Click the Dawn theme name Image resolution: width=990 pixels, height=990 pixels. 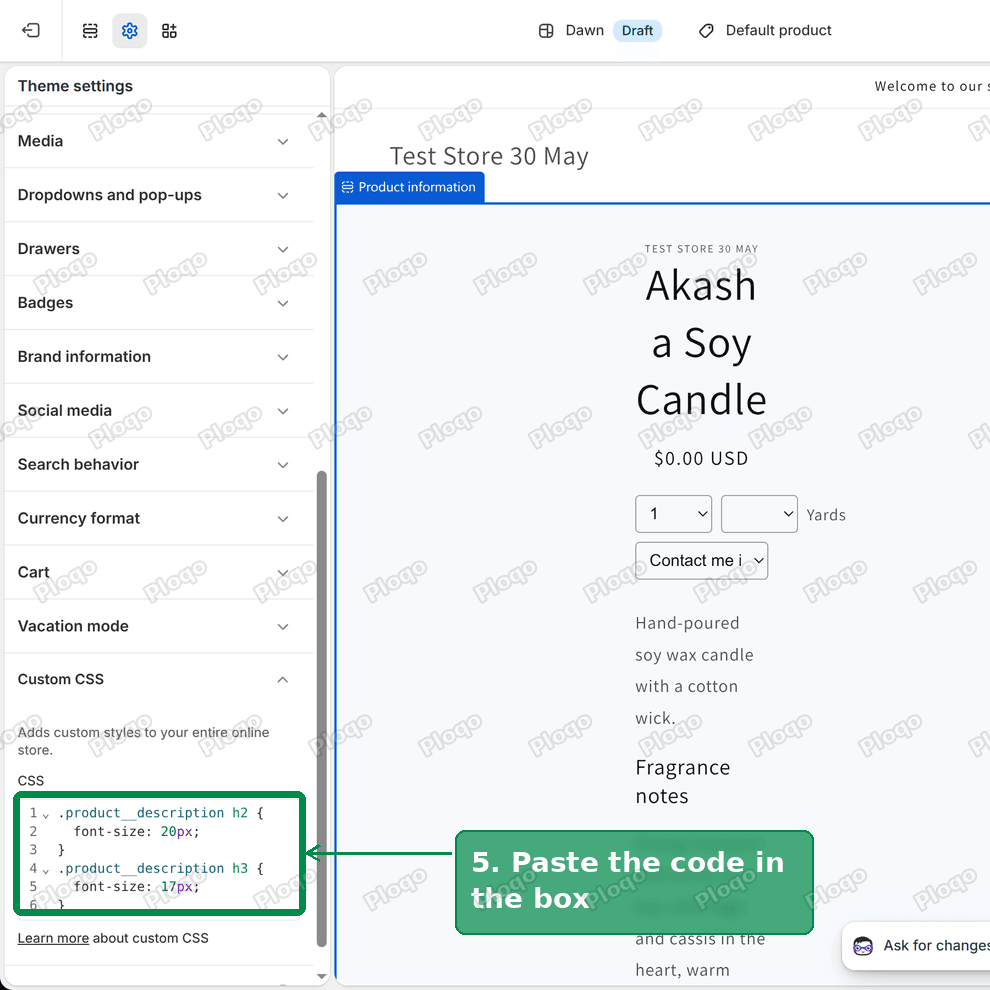(x=585, y=30)
